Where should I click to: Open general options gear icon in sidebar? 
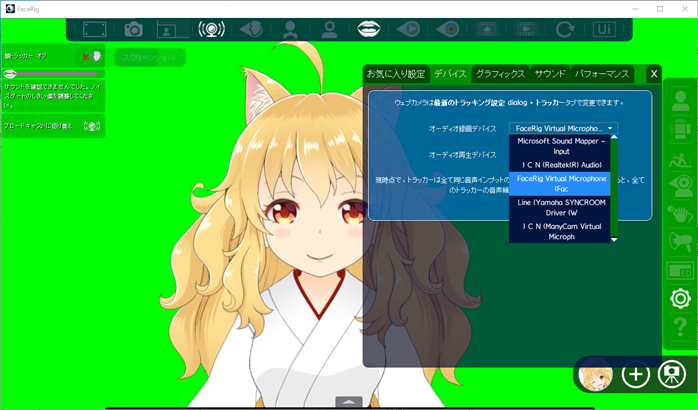[x=680, y=299]
